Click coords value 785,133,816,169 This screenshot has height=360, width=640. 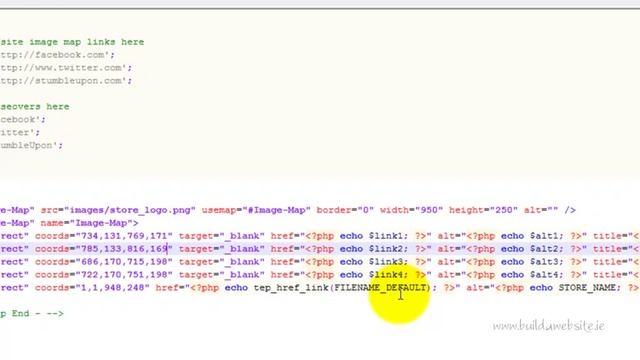click(x=124, y=249)
